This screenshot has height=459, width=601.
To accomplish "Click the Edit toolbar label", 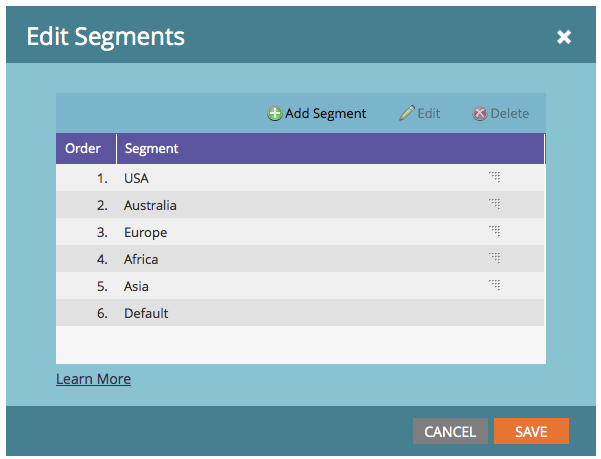I will (x=429, y=113).
